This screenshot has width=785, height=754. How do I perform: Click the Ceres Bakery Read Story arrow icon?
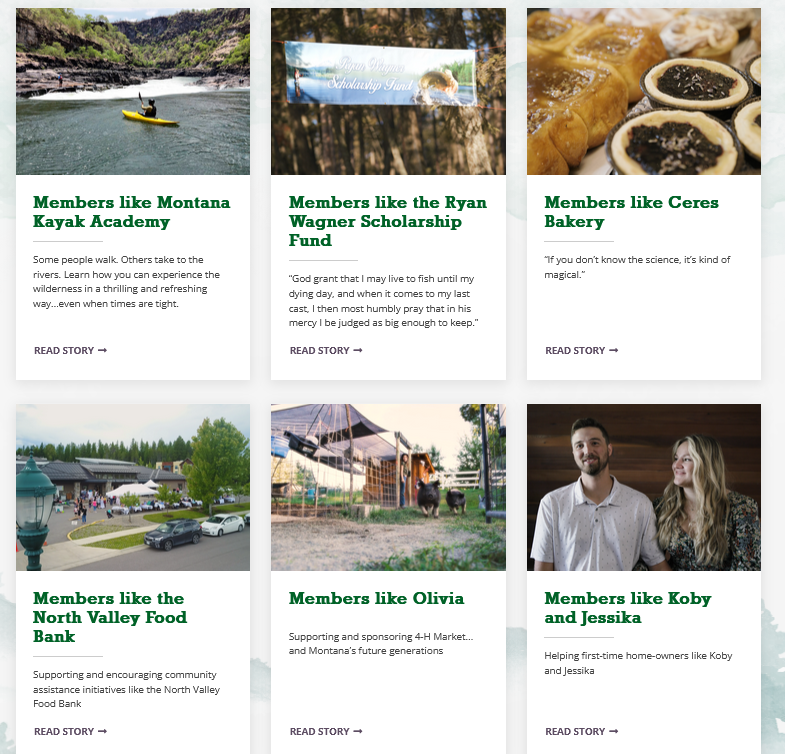point(614,350)
